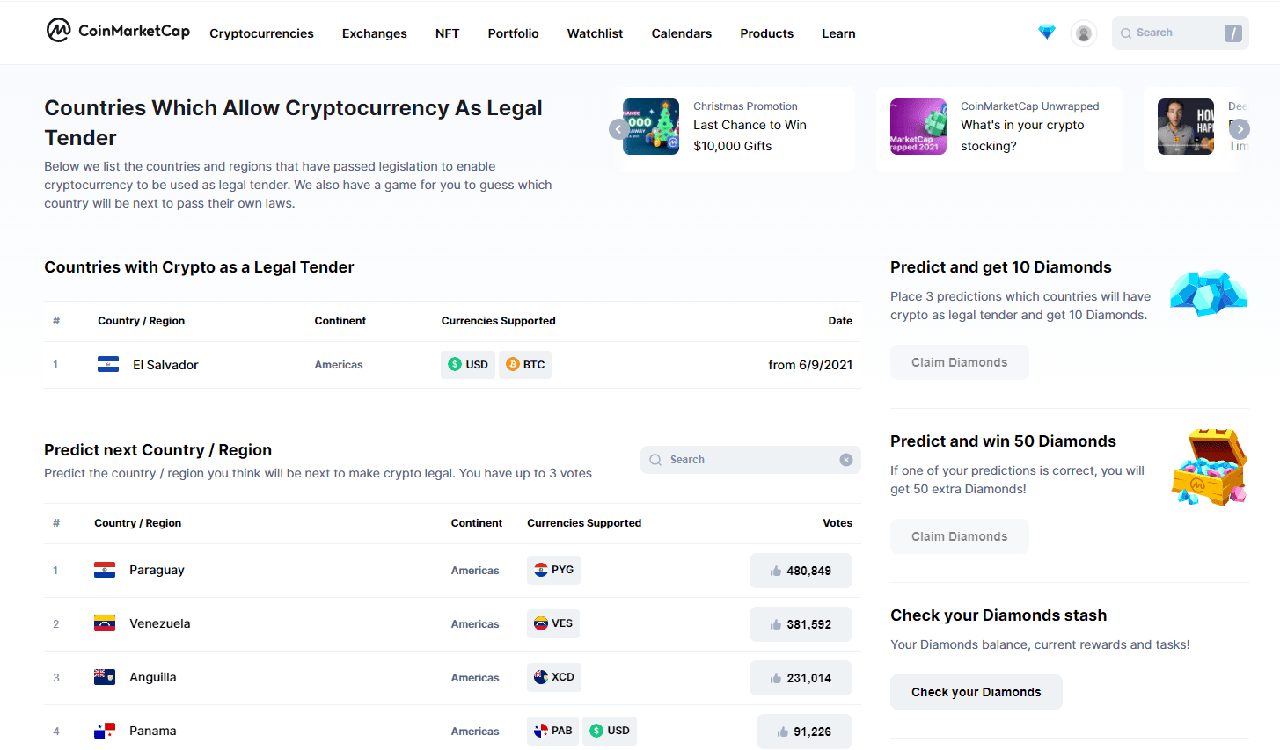Open the diamond rewards icon in header
Screen dimensions: 1280x750
point(1047,33)
